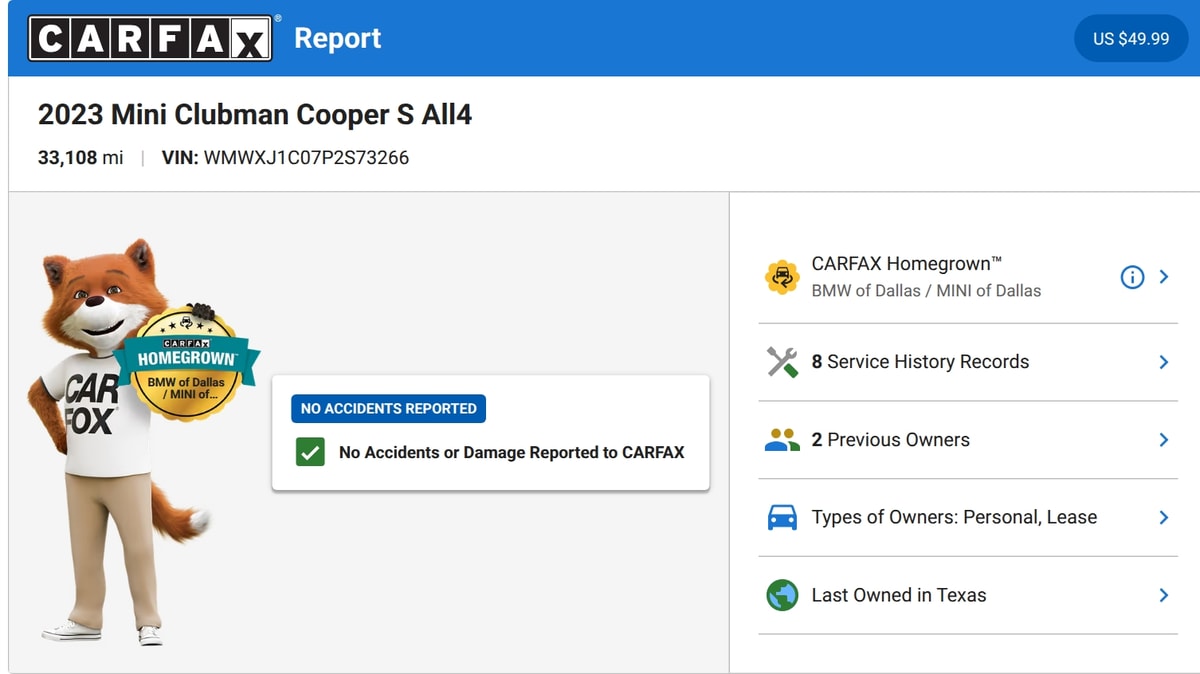
Task: Open 8 Service History Records link
Action: pos(920,362)
